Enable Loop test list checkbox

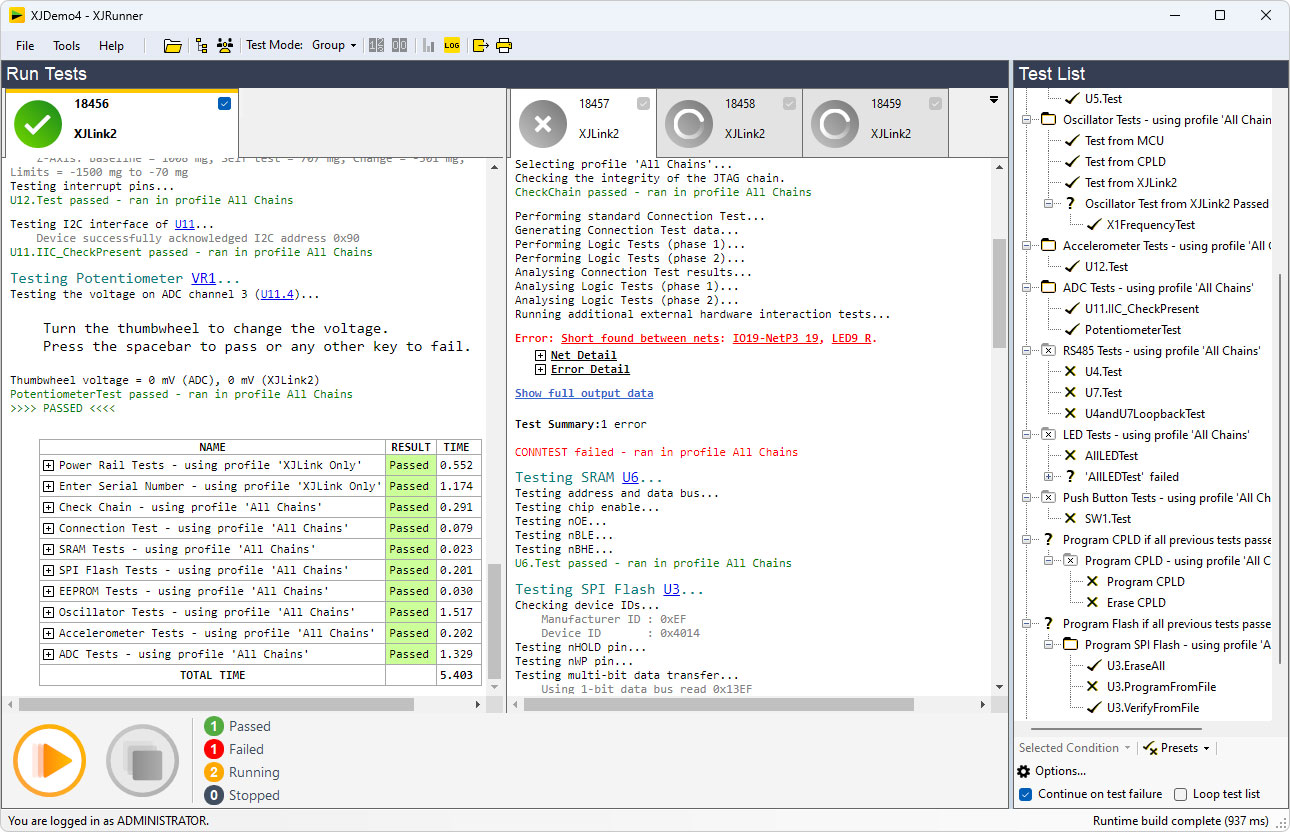1180,794
